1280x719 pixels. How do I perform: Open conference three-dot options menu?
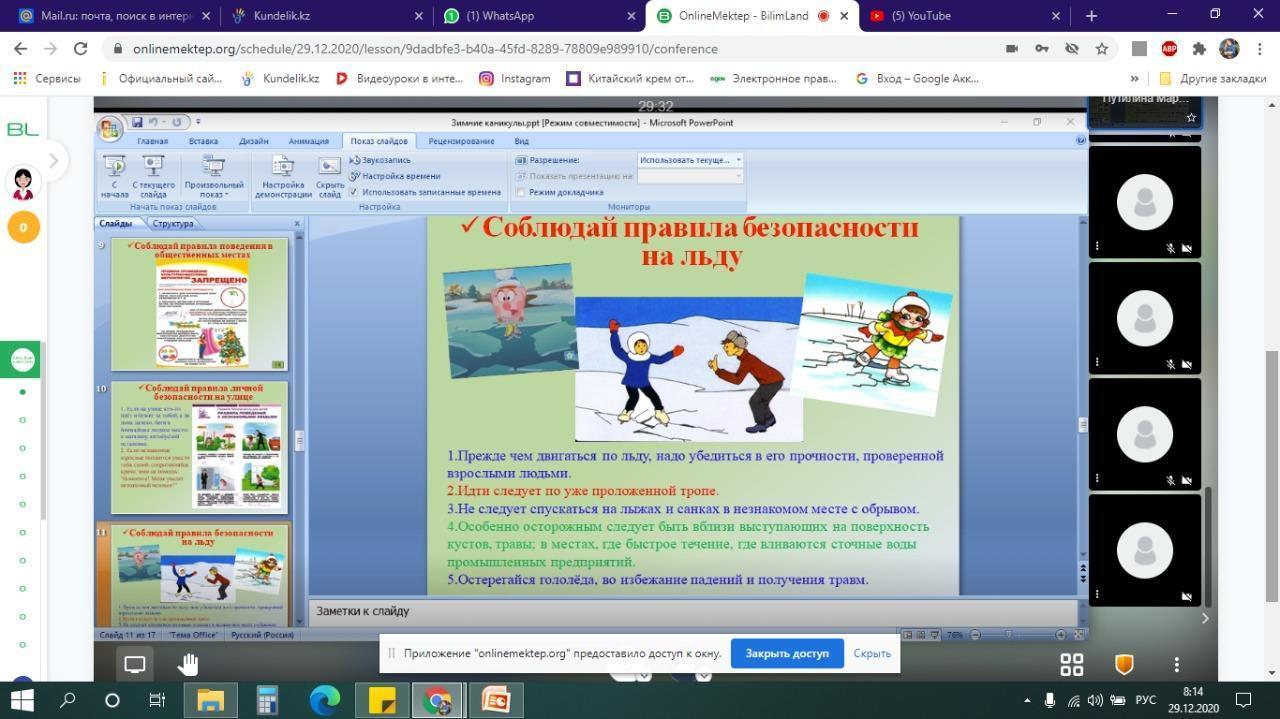[x=1176, y=664]
